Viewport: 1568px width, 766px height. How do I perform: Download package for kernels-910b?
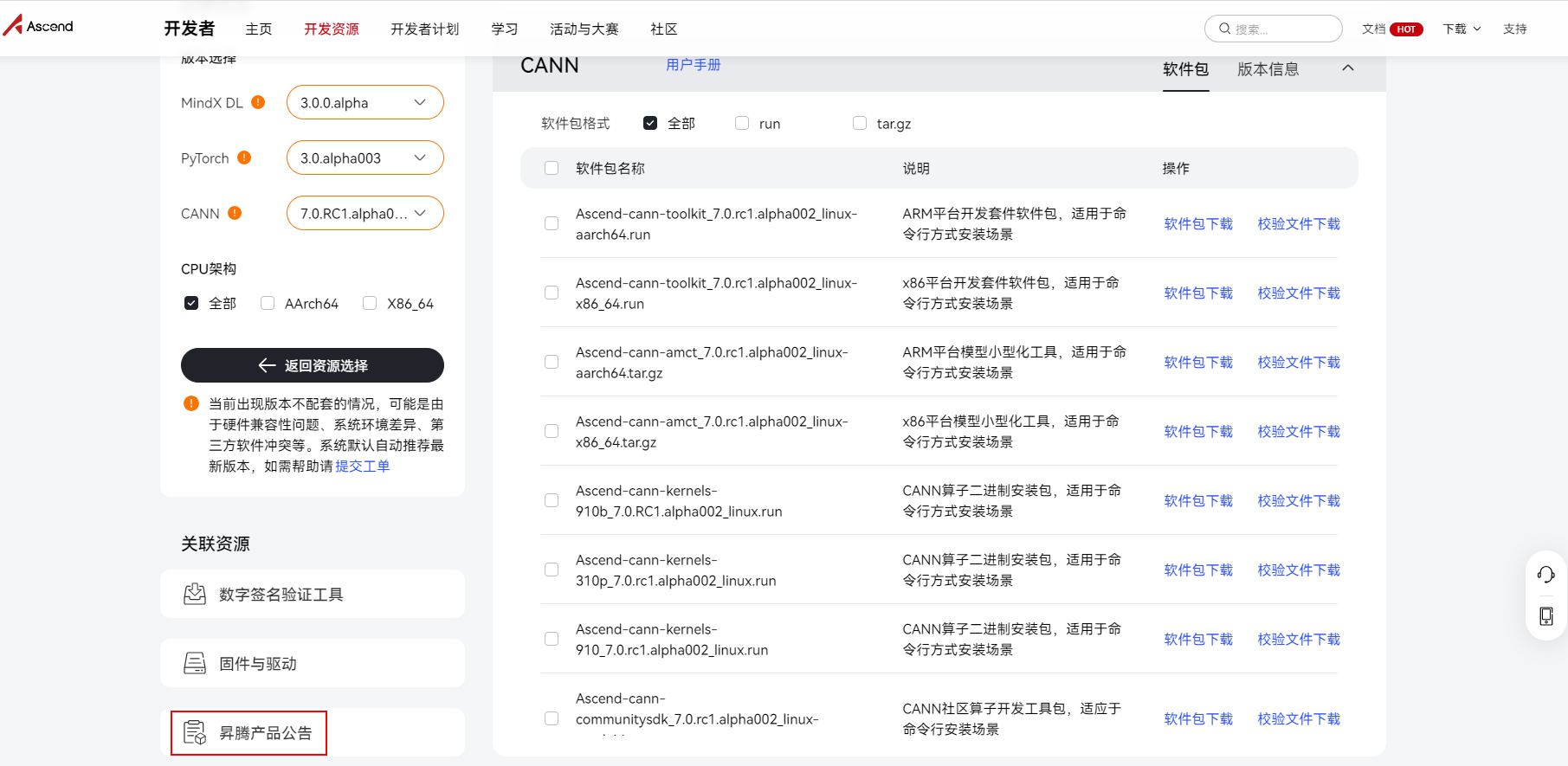tap(1199, 500)
